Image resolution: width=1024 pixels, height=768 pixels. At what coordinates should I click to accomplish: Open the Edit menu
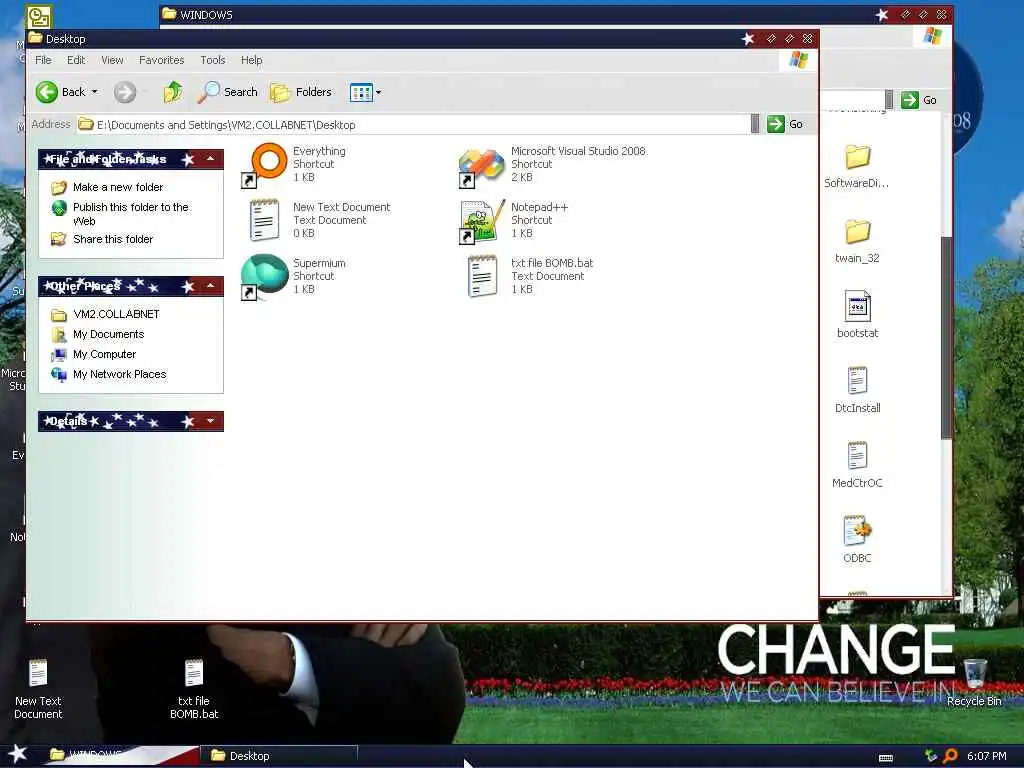pos(76,60)
